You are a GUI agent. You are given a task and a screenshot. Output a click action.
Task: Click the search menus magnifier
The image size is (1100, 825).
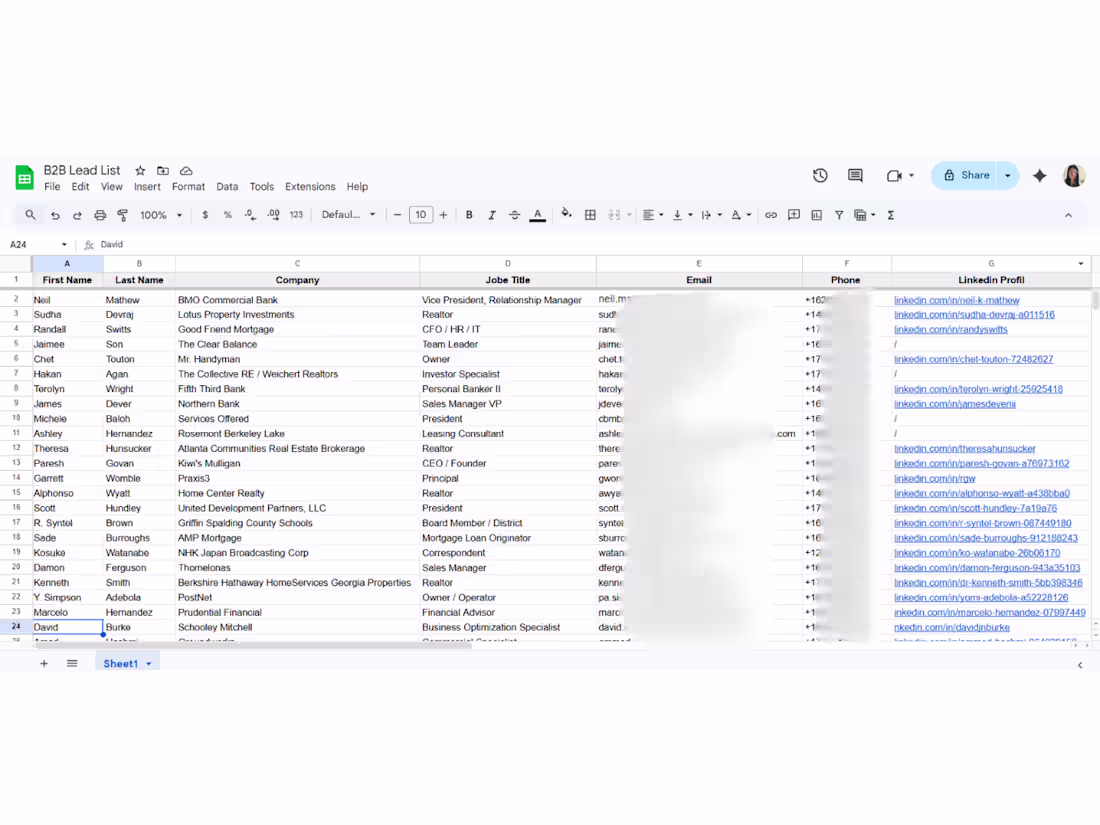(x=30, y=215)
